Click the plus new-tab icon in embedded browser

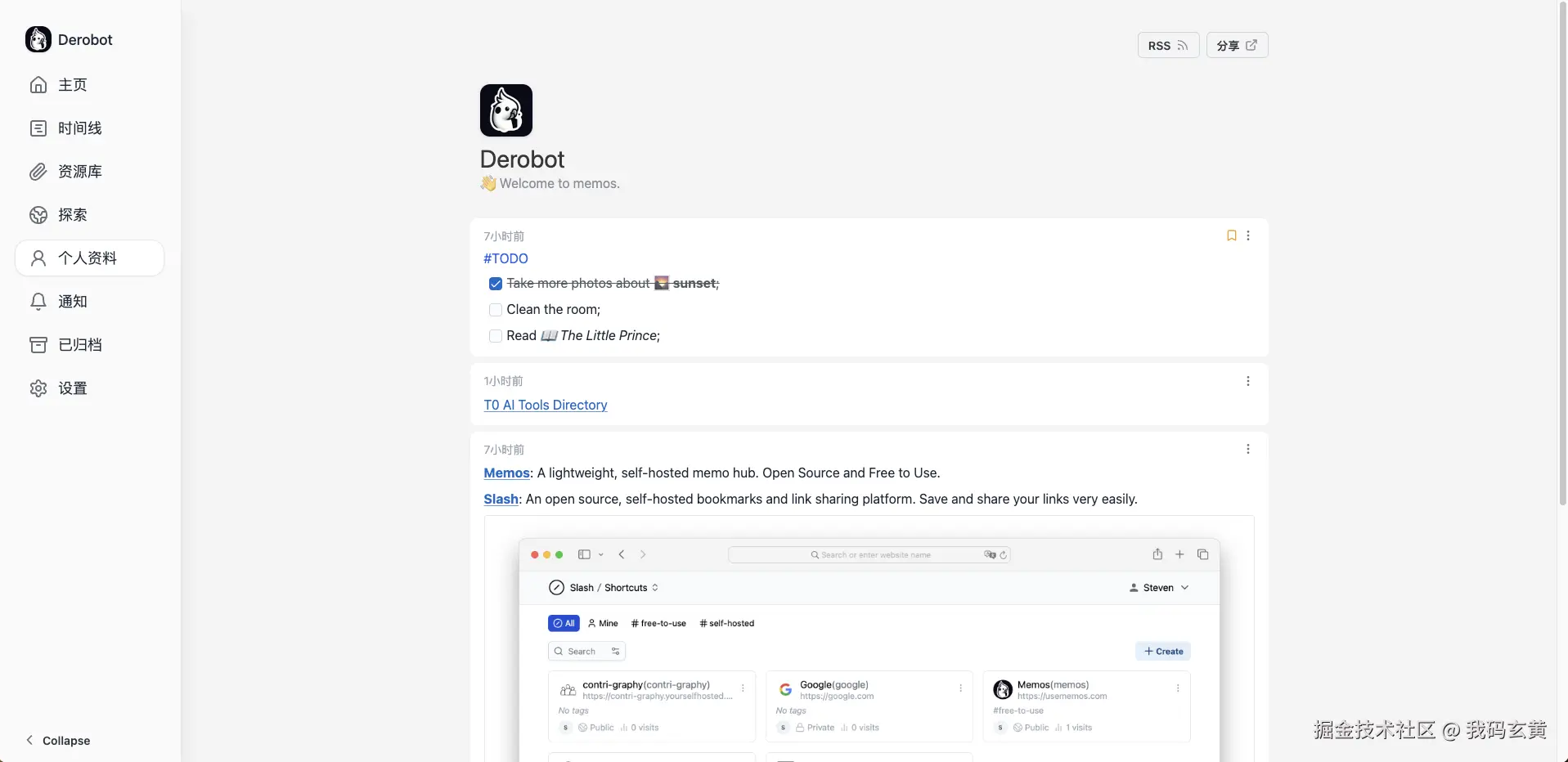pos(1179,554)
